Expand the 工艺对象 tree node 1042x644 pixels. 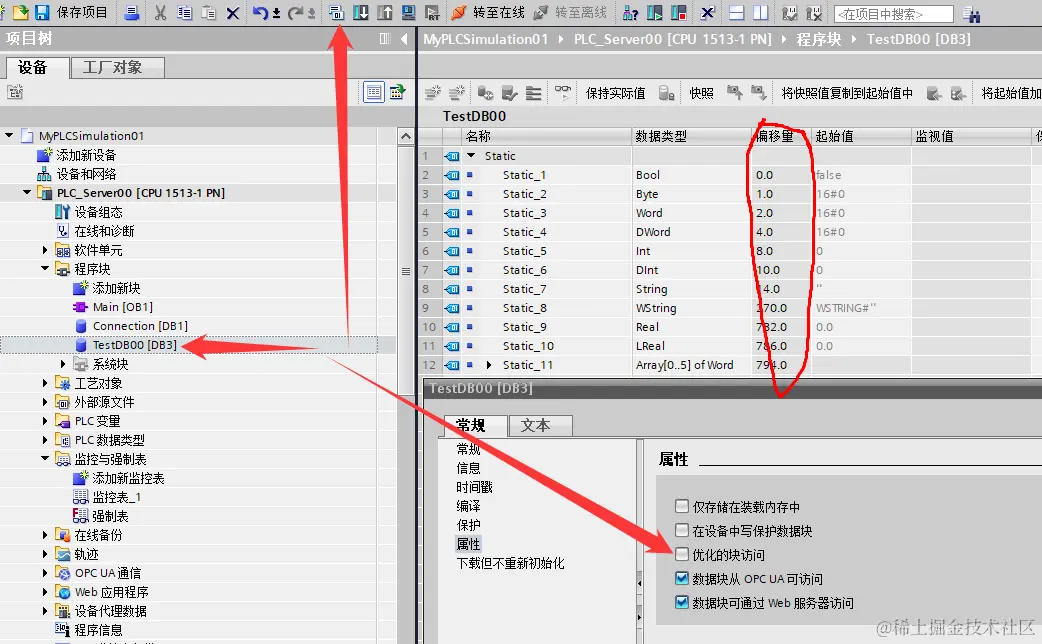pos(45,383)
